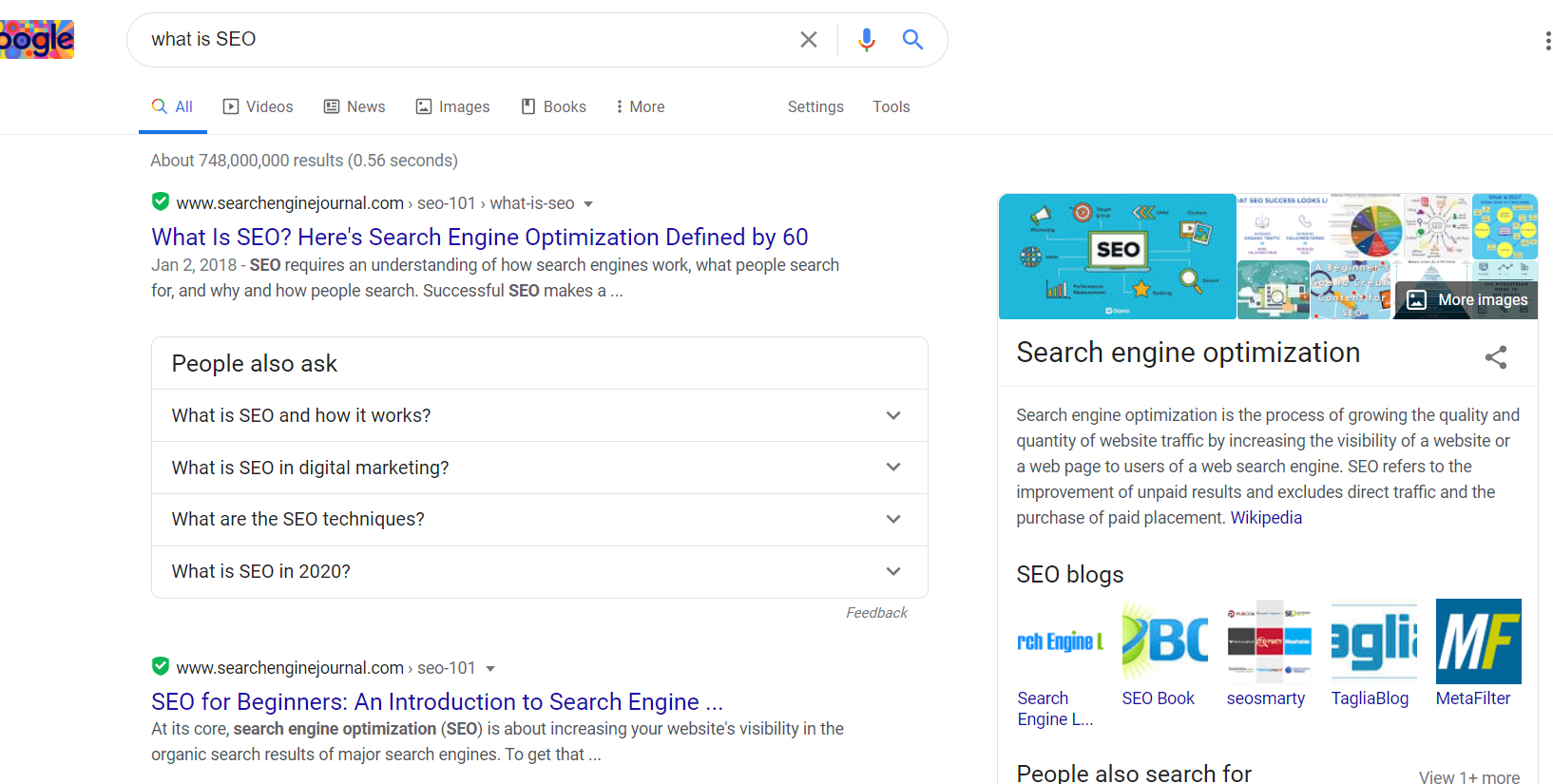This screenshot has height=784, width=1553.
Task: Click green shield icon beside first what-is-seo result
Action: point(161,201)
